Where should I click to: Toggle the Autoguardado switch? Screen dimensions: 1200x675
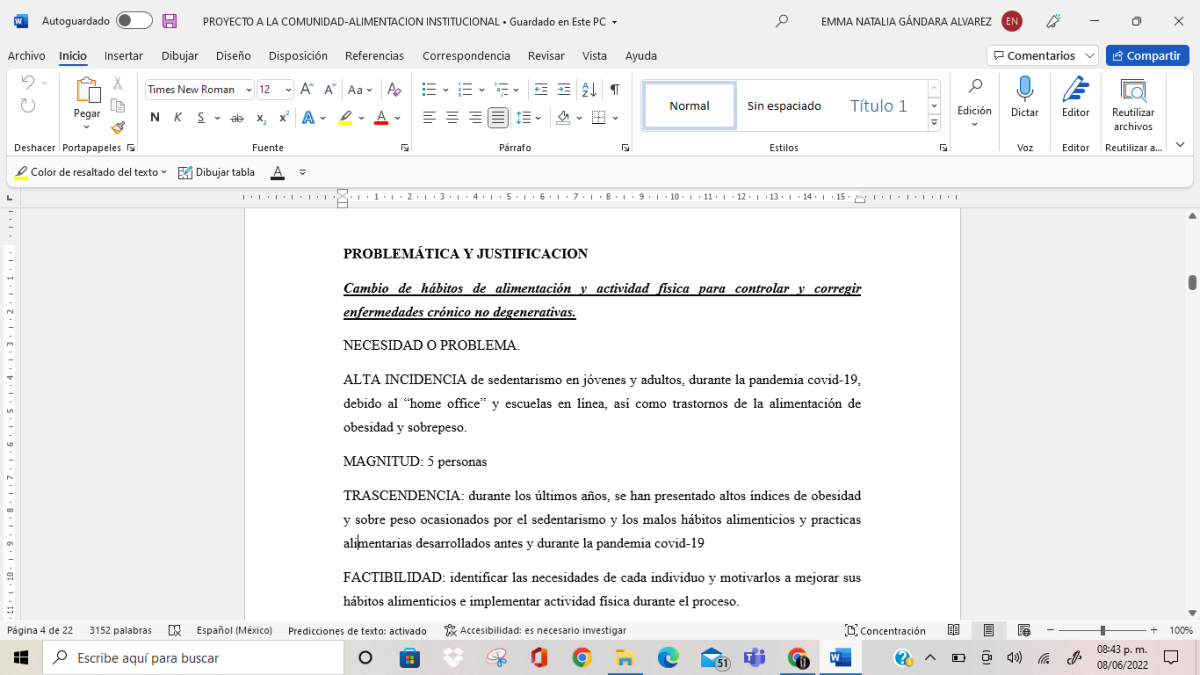tap(134, 21)
